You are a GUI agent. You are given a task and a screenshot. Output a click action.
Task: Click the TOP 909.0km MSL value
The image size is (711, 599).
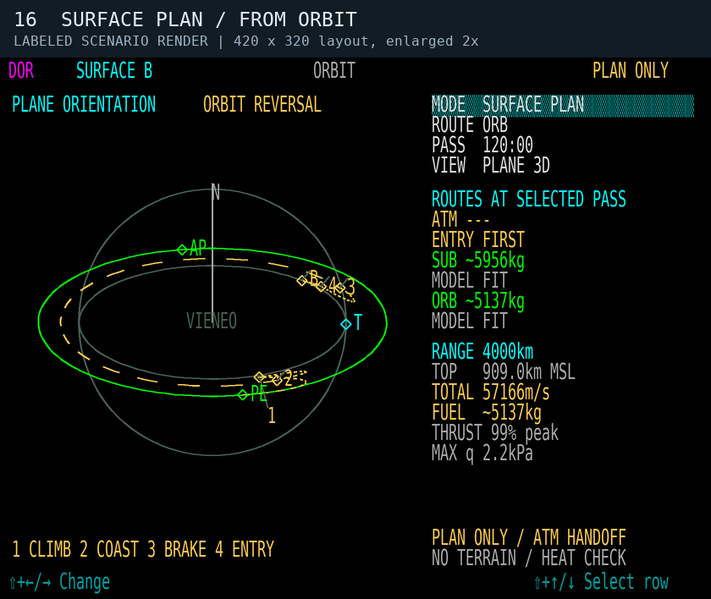(x=503, y=372)
